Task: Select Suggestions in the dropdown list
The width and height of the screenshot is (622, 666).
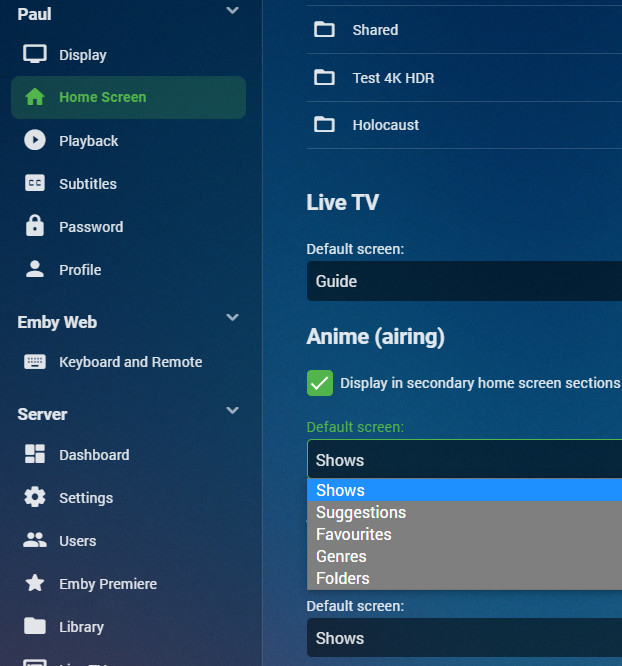Action: tap(464, 512)
